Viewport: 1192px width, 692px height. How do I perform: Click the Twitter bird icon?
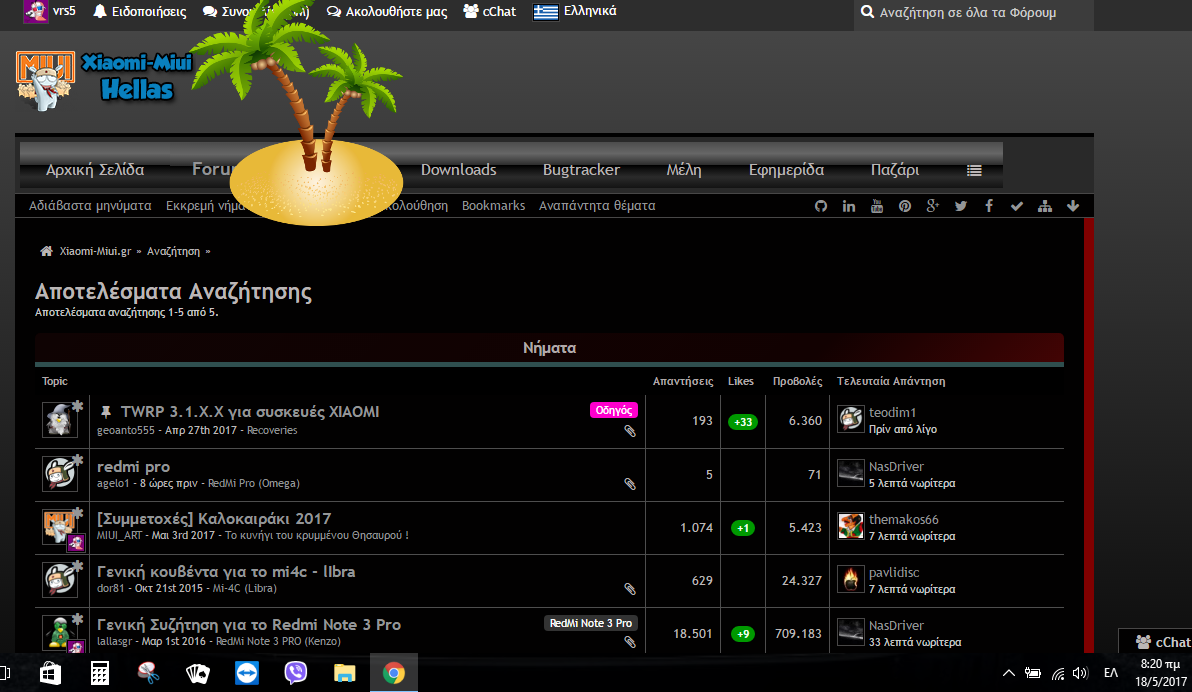coord(961,206)
